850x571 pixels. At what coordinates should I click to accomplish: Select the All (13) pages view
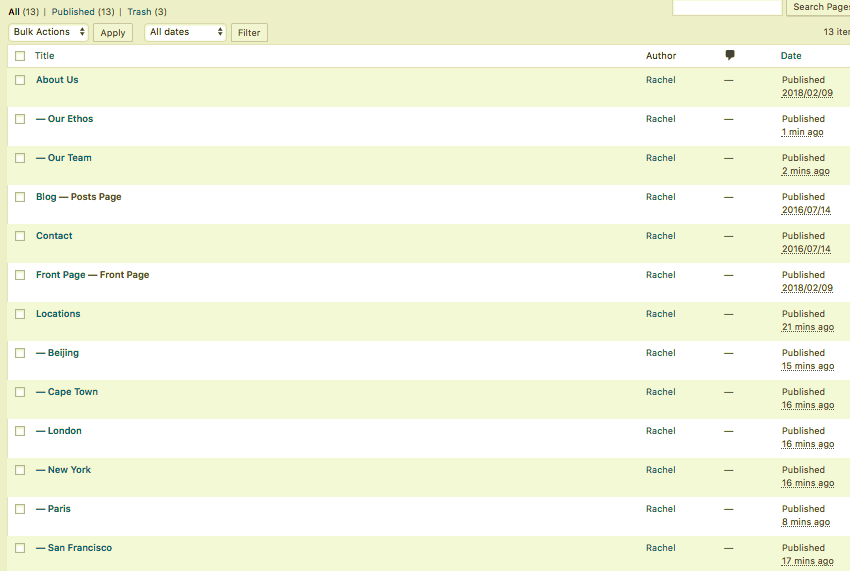[23, 11]
